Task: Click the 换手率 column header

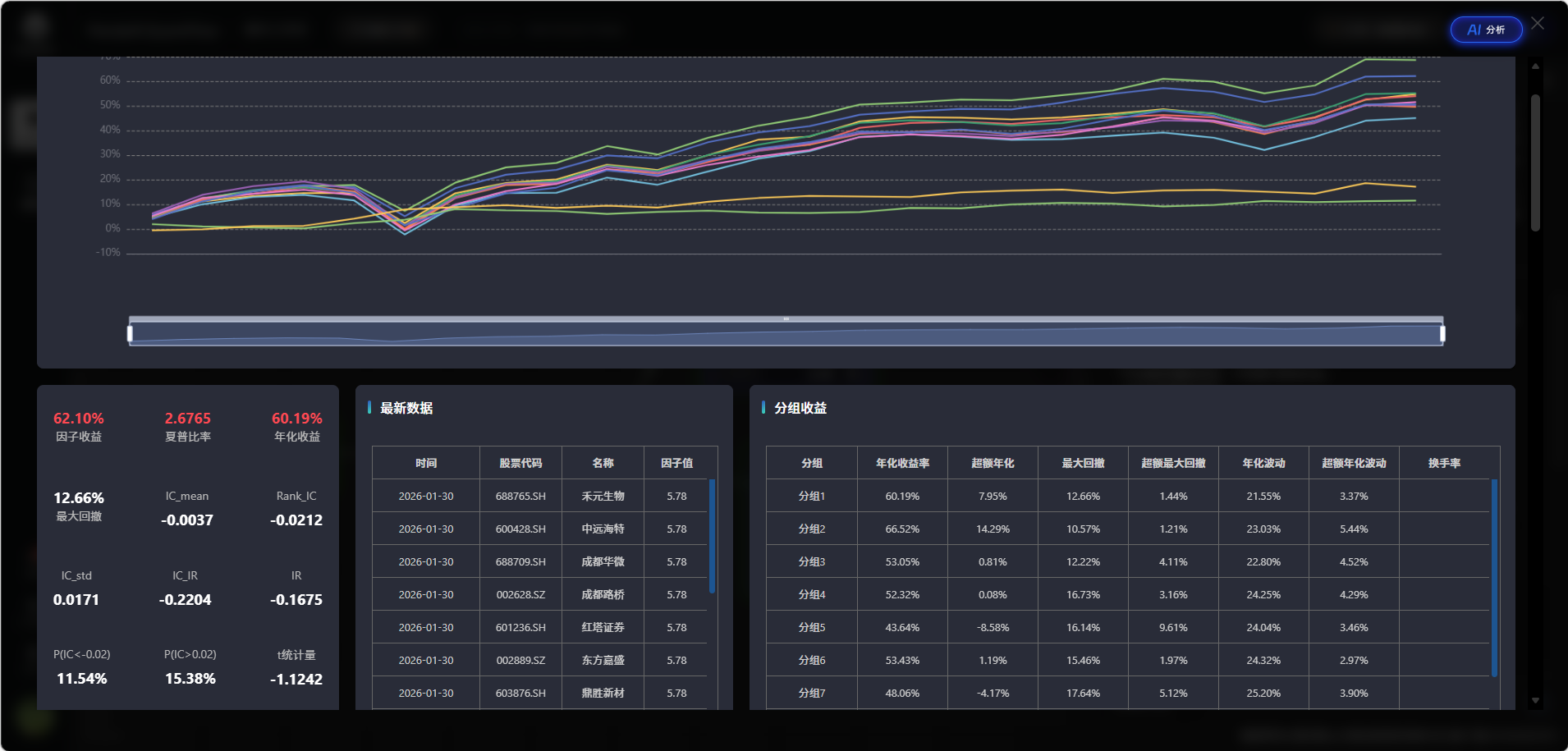Action: pyautogui.click(x=1444, y=463)
